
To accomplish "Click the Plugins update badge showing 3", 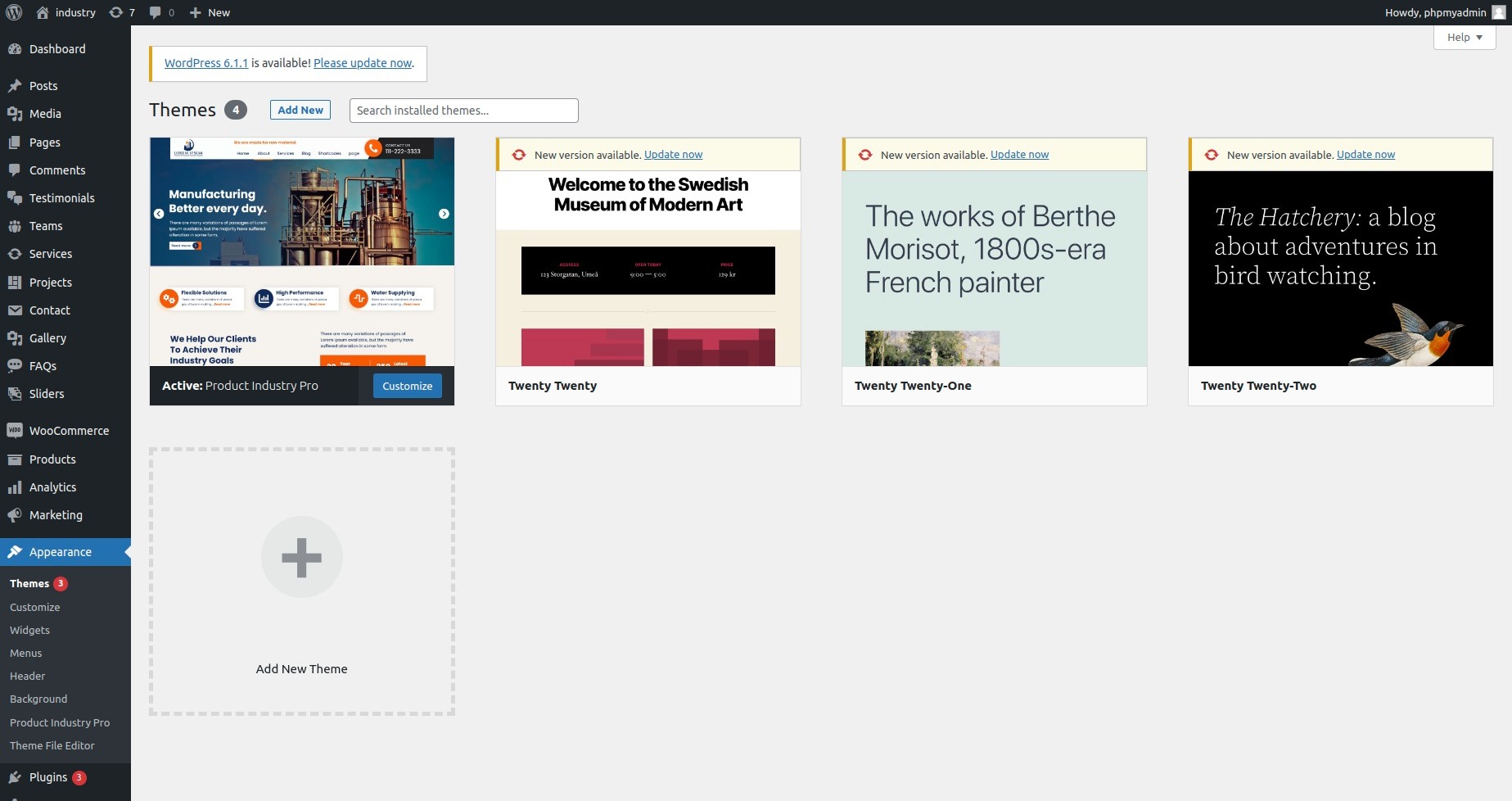I will [79, 778].
